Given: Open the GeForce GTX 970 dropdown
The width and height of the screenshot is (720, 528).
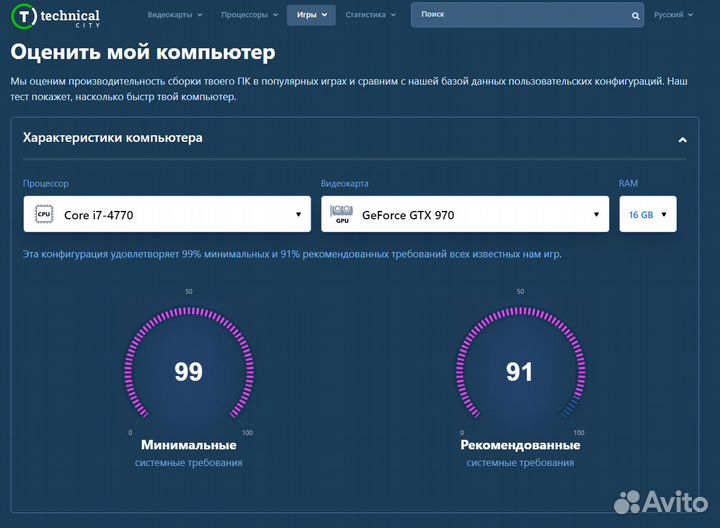Looking at the screenshot, I should (x=465, y=214).
